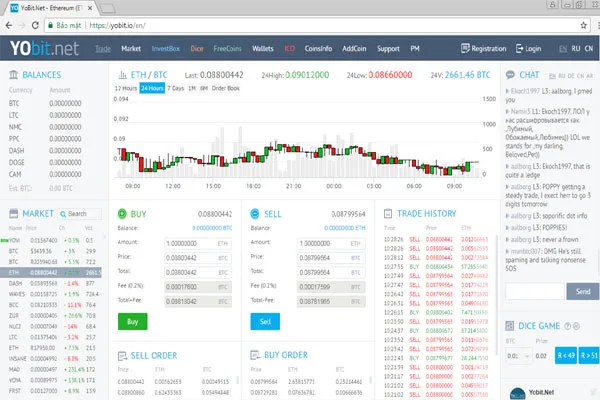Click the chat Send button
The image size is (600, 400).
pyautogui.click(x=583, y=291)
